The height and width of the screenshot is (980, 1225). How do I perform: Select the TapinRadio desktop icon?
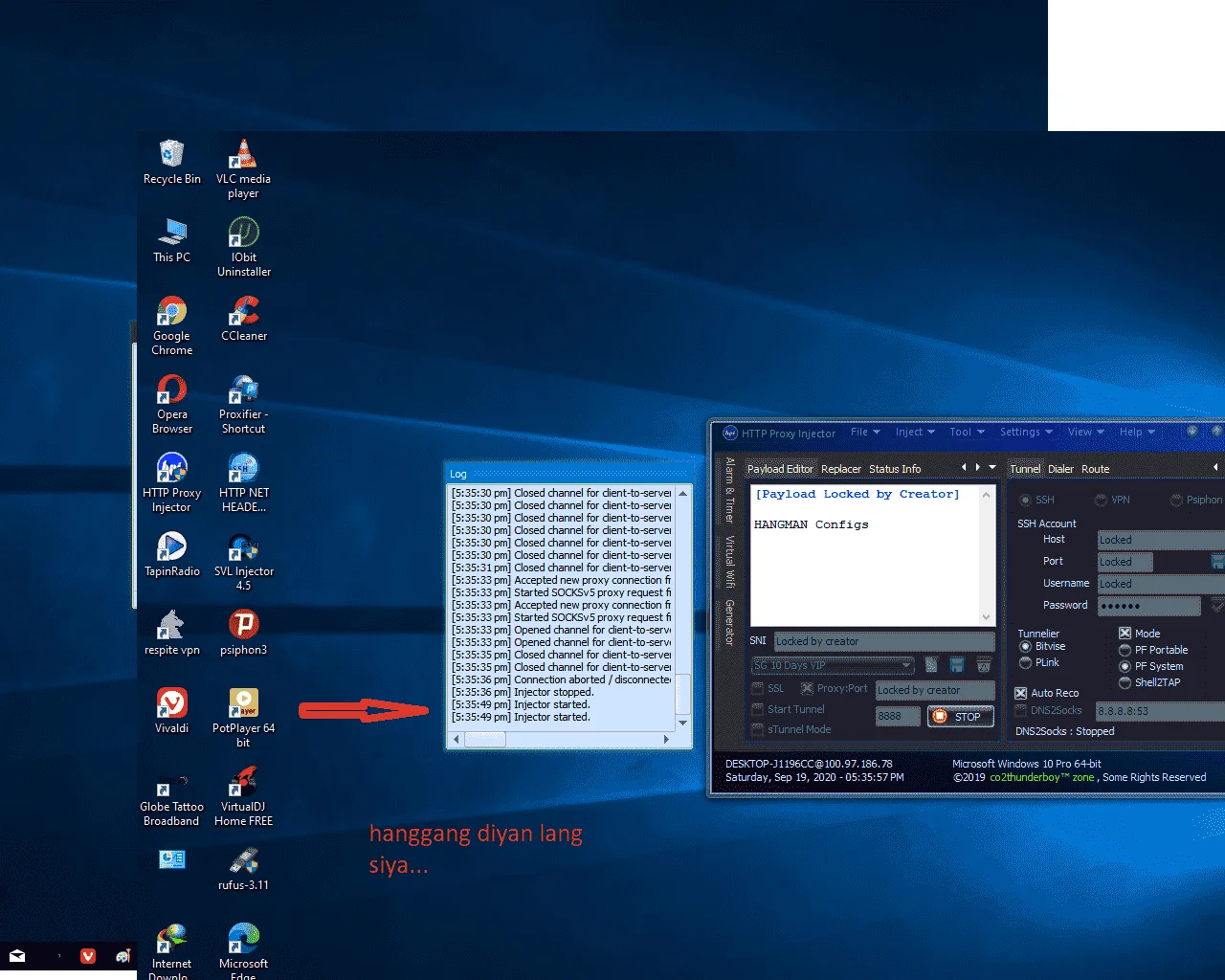click(x=172, y=555)
